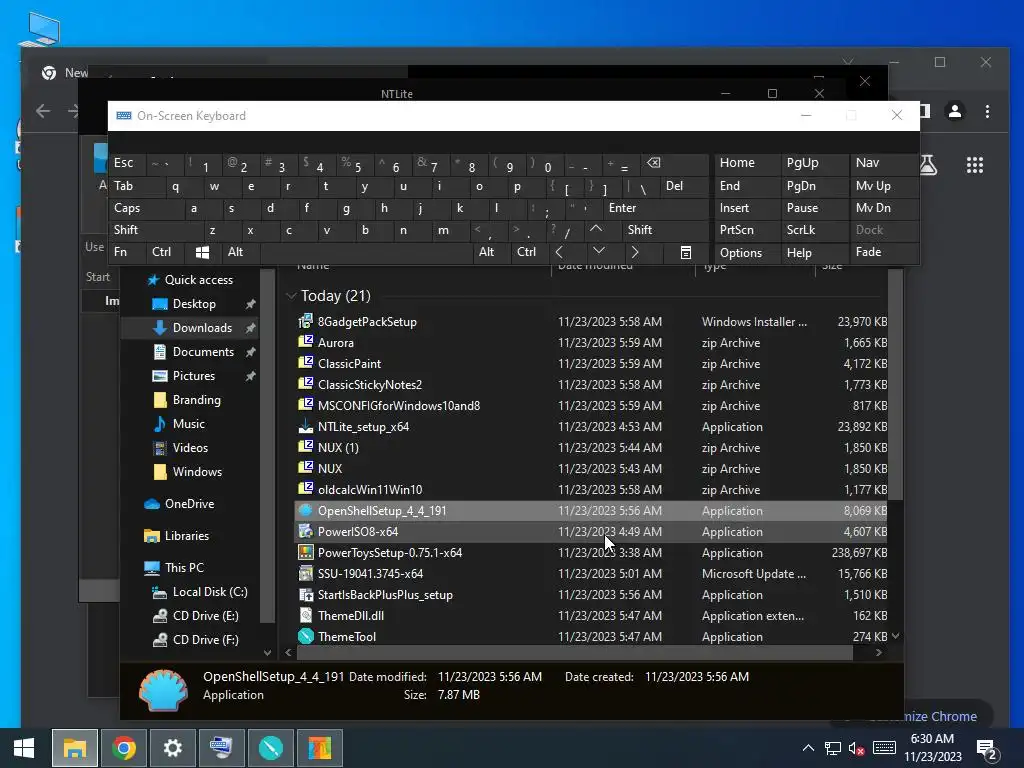
Task: Select the ThemeDll.dll file icon
Action: [305, 615]
